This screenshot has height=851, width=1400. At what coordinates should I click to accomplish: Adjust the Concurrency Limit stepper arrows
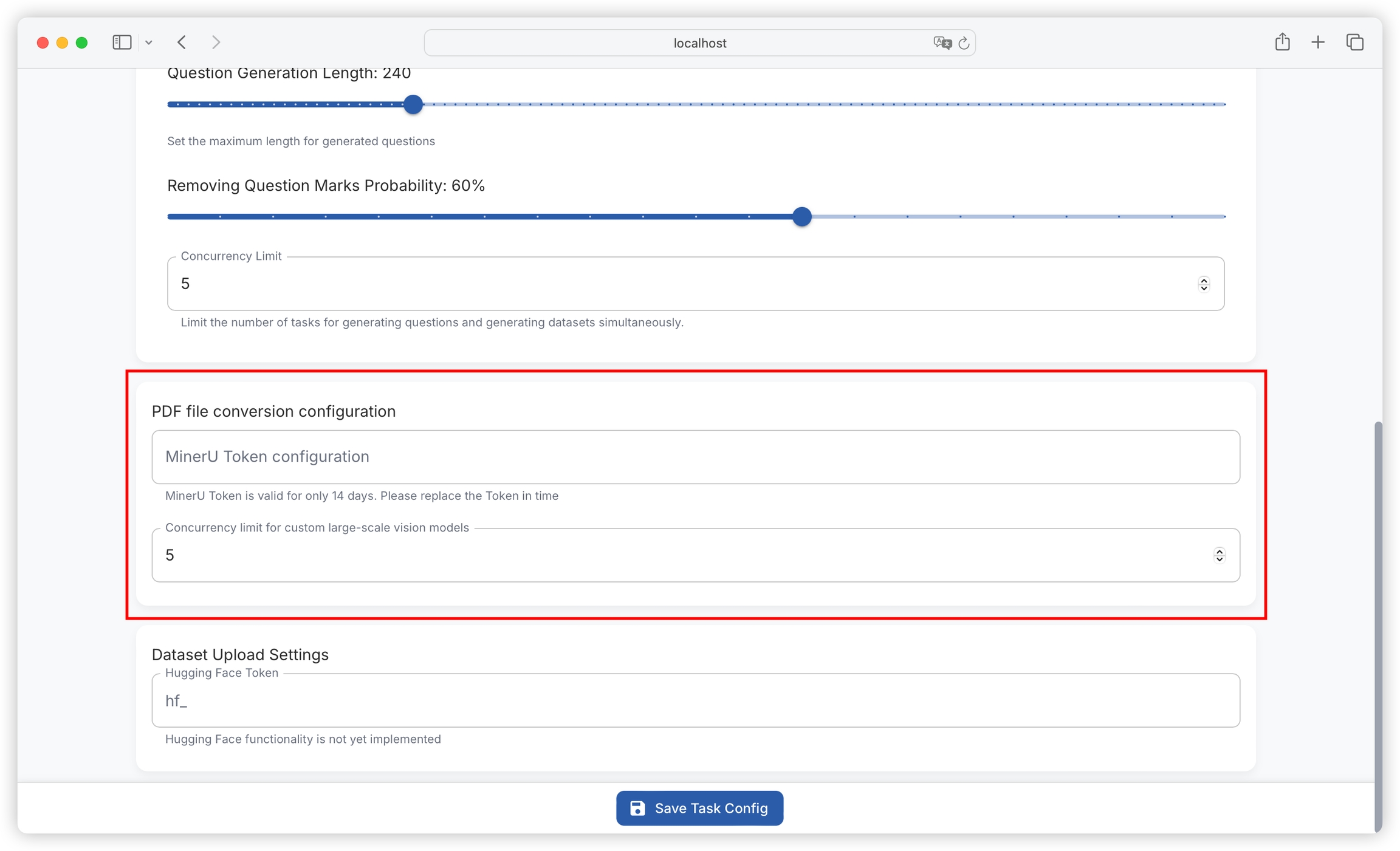pyautogui.click(x=1203, y=284)
